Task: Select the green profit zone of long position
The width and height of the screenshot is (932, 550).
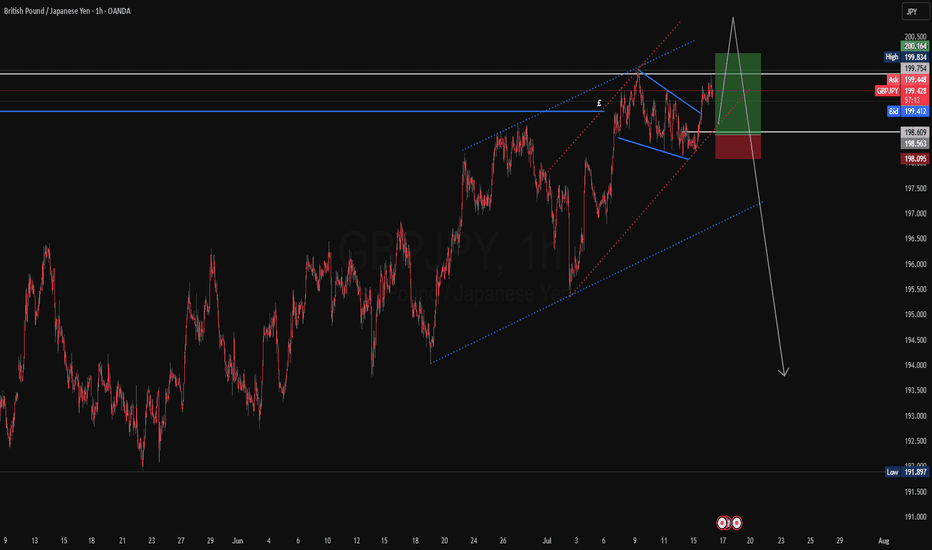Action: 738,94
